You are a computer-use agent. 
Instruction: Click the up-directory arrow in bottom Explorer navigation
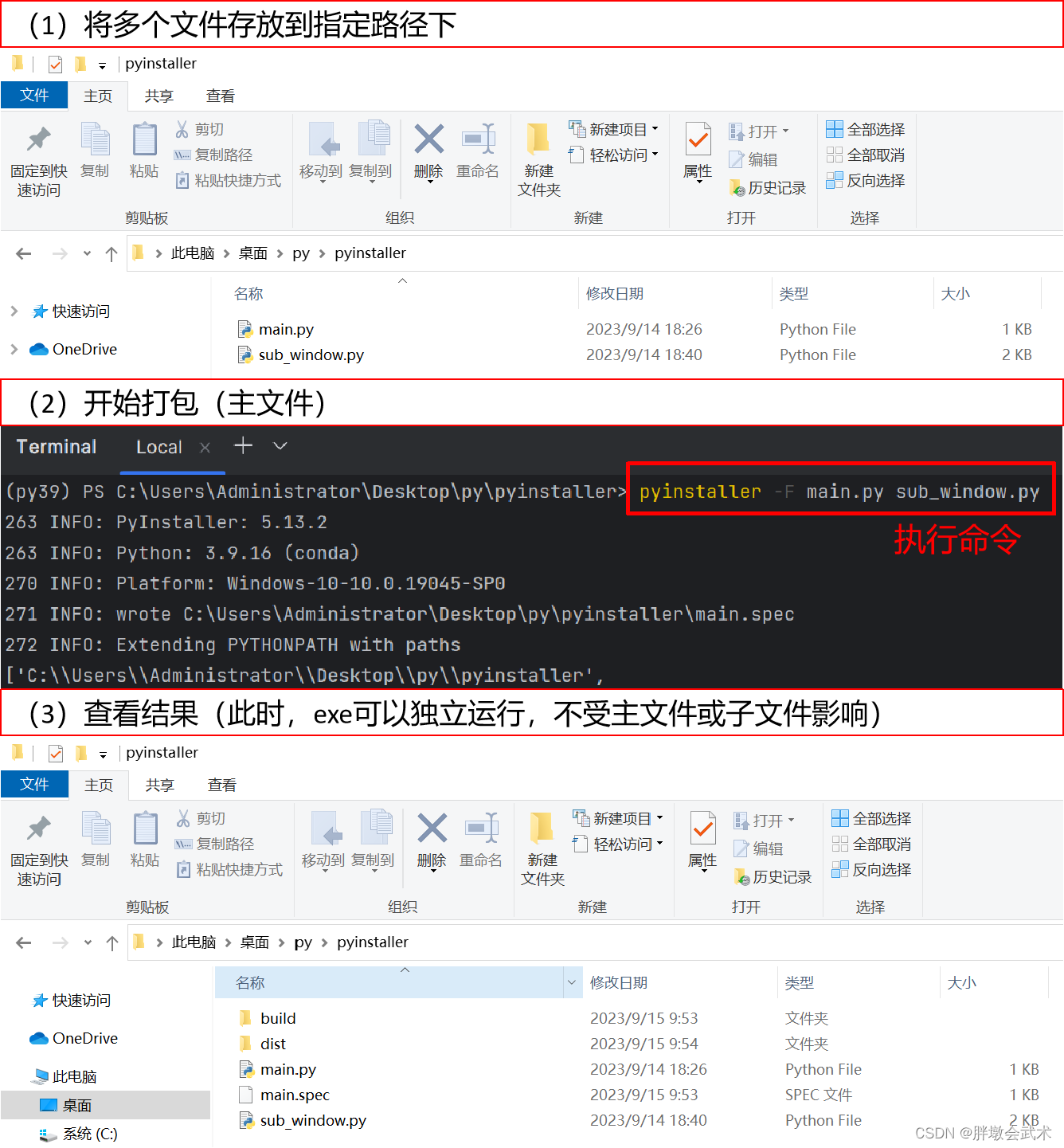(112, 943)
